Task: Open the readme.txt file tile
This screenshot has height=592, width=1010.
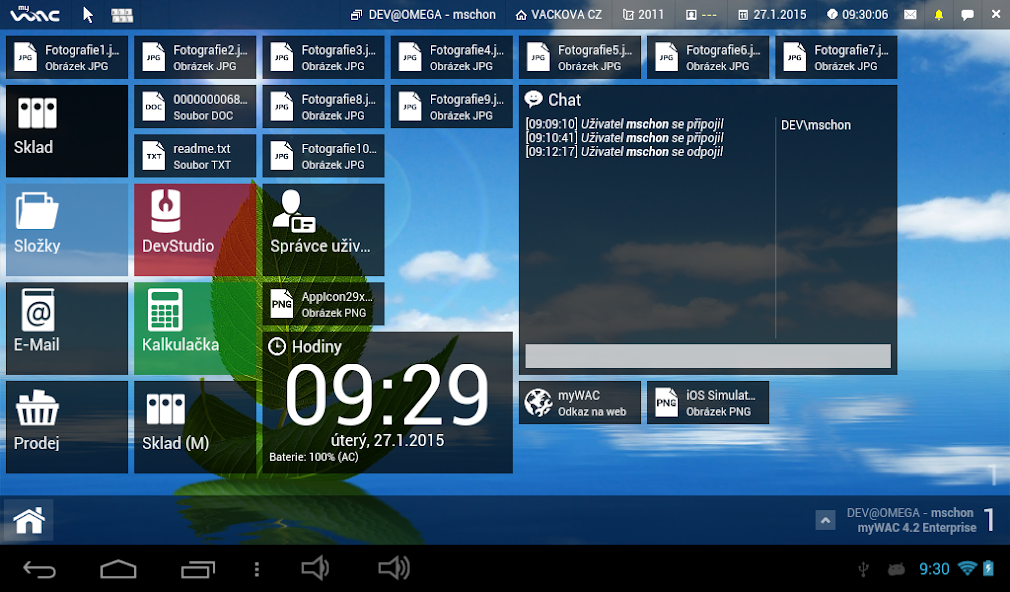Action: pos(195,156)
